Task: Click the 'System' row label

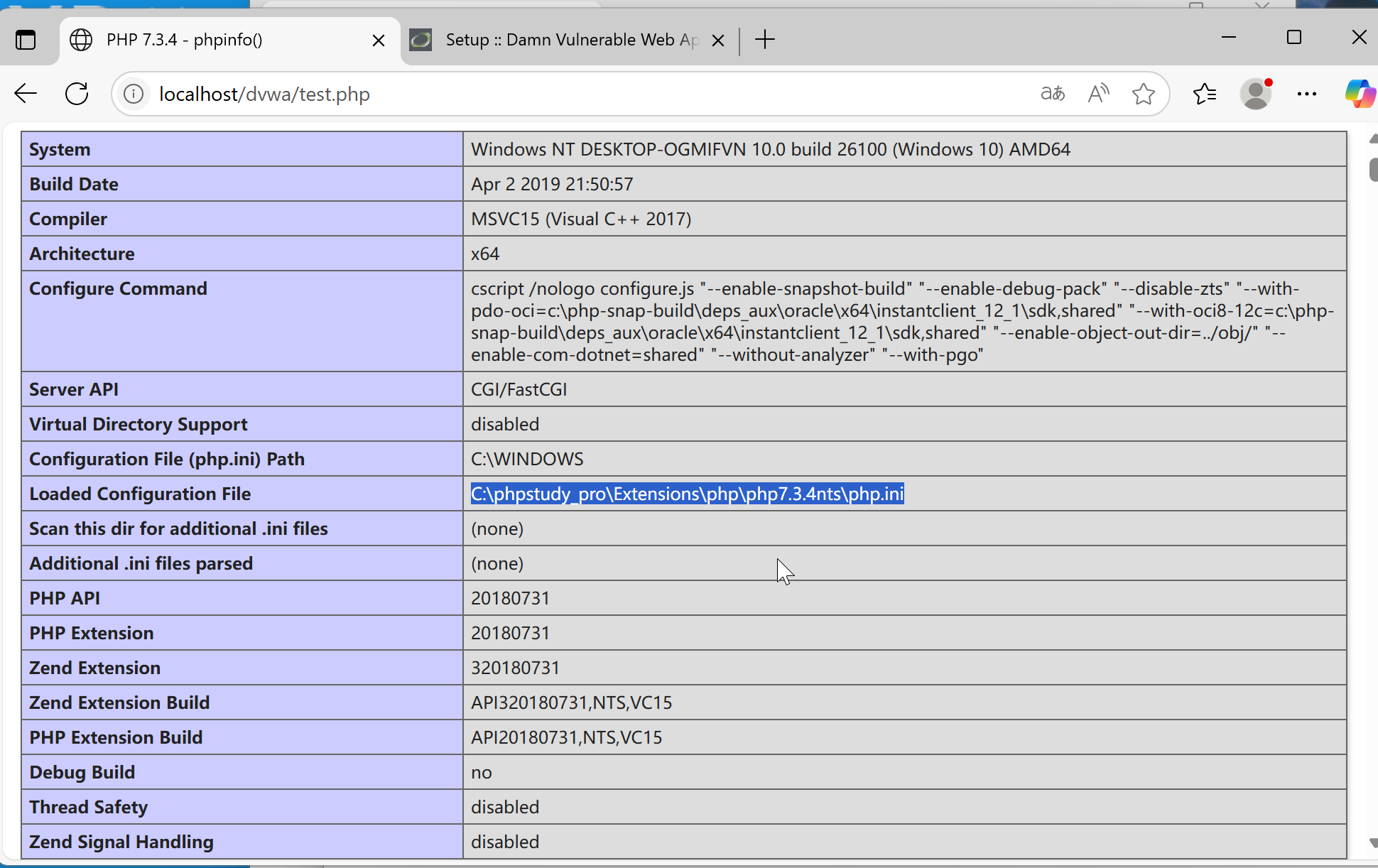Action: 60,149
